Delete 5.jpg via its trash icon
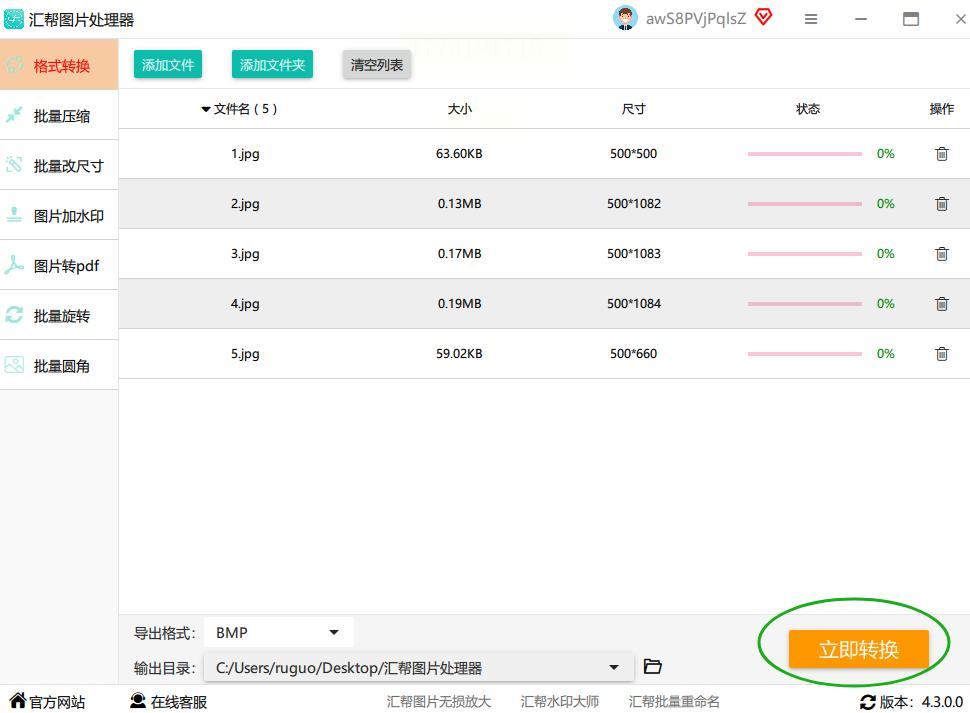This screenshot has height=713, width=970. [942, 354]
